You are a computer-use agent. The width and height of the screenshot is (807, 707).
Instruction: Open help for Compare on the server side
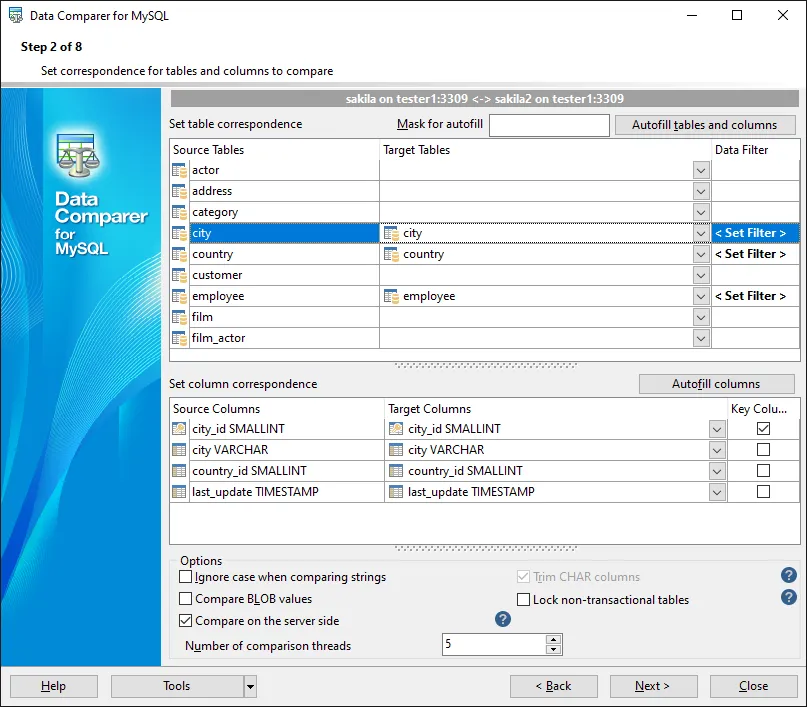pyautogui.click(x=503, y=619)
